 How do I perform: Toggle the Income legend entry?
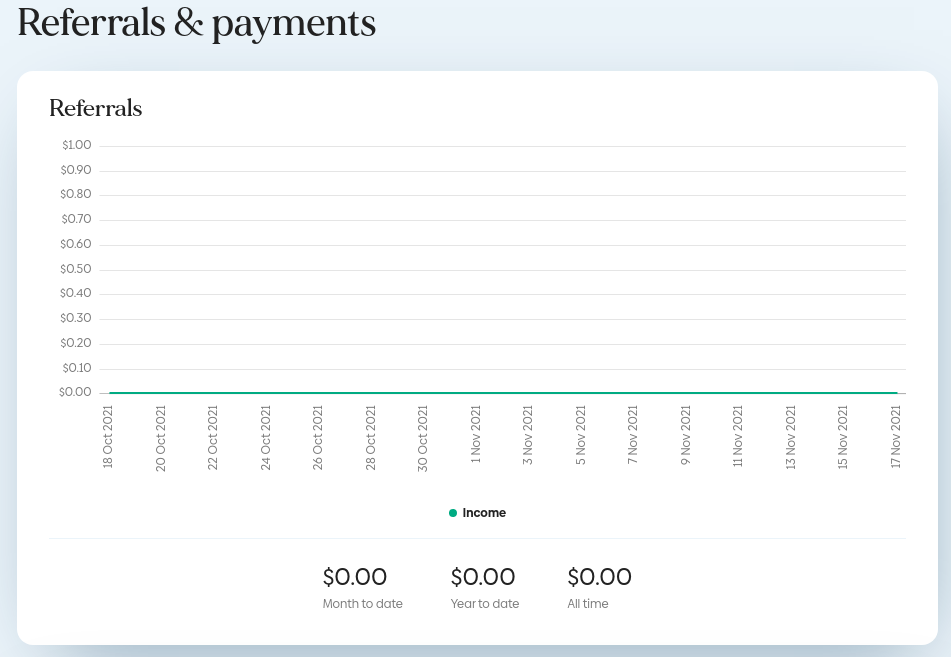[x=477, y=513]
